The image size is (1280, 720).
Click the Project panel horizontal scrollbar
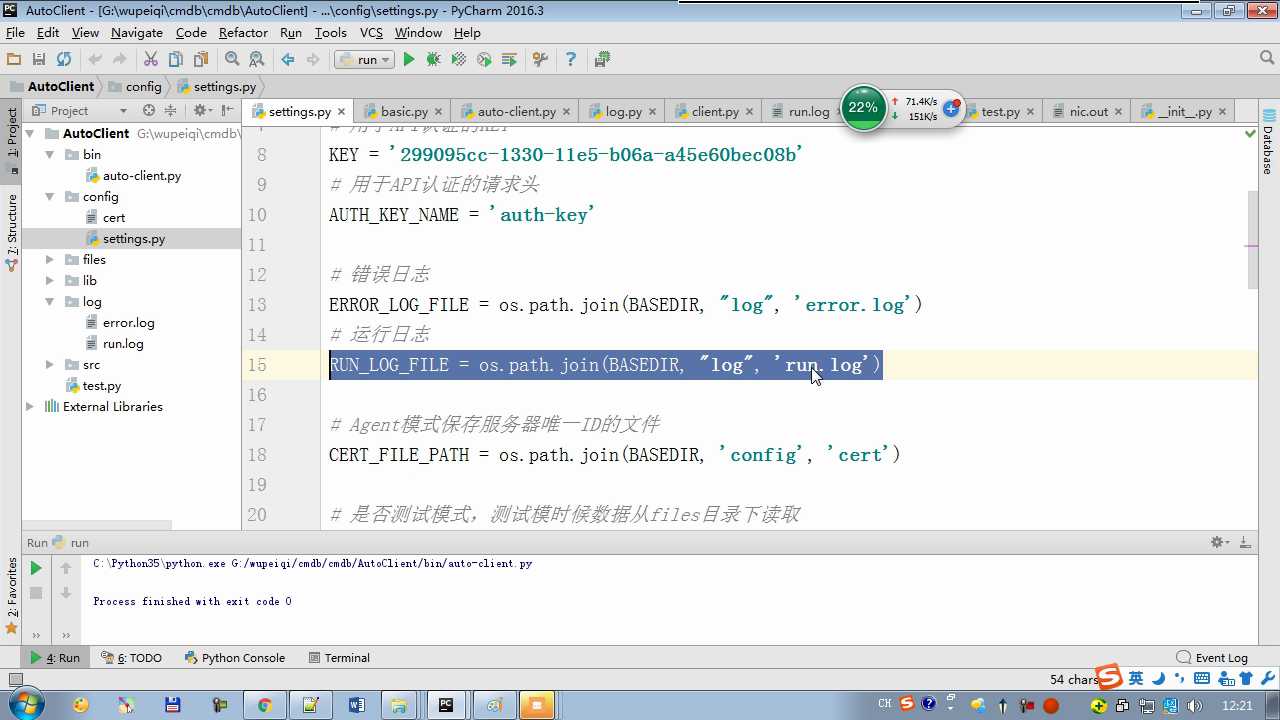click(x=97, y=525)
